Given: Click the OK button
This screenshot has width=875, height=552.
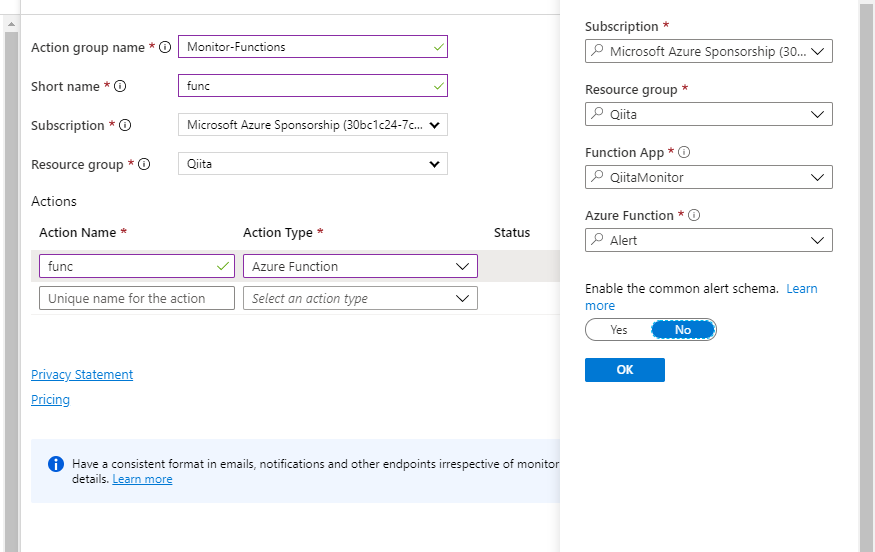Looking at the screenshot, I should [624, 370].
